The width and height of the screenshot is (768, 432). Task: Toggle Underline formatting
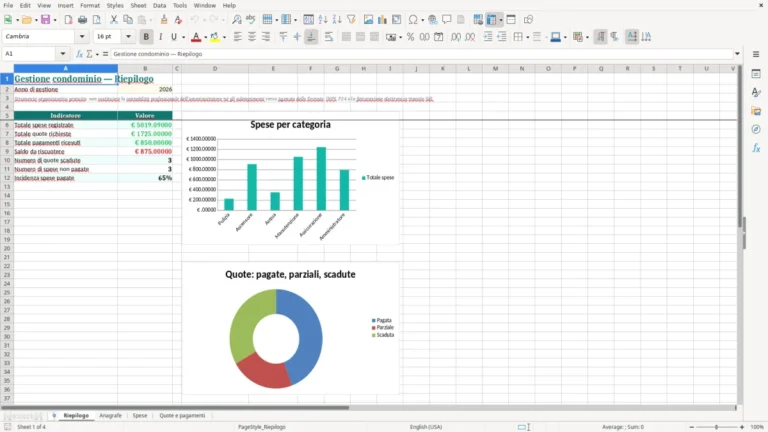(174, 37)
